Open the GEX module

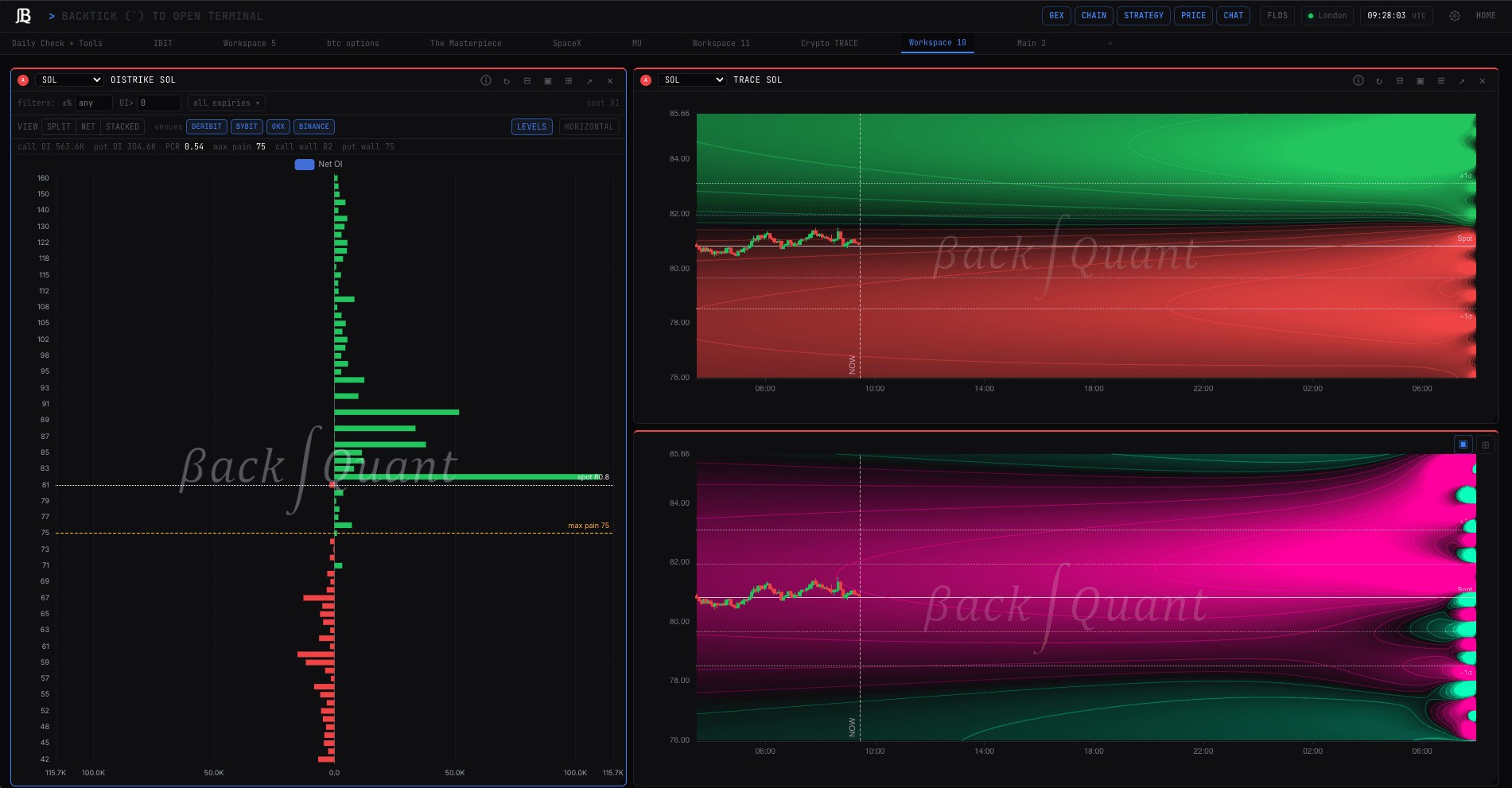click(x=1057, y=16)
